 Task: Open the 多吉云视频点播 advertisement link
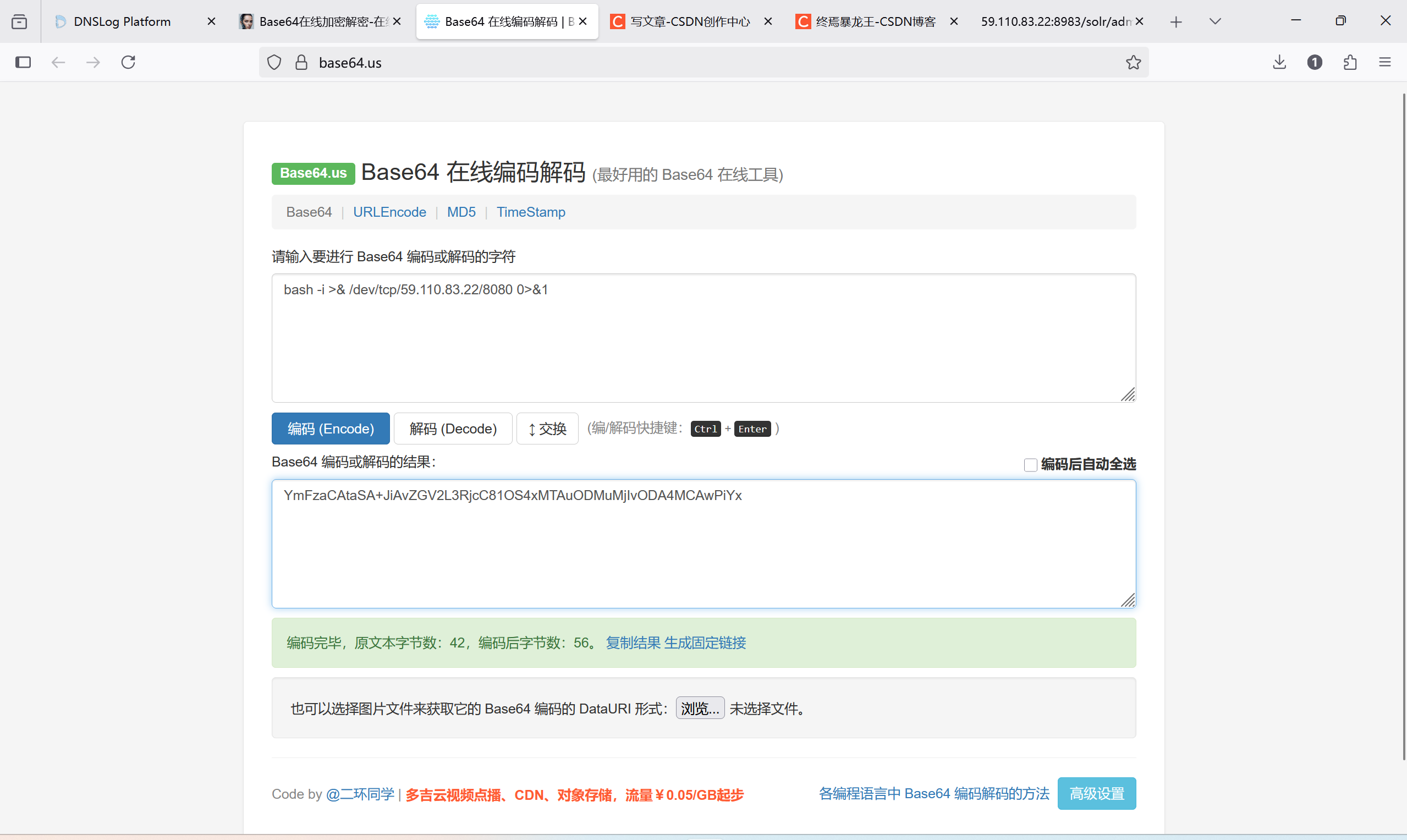pos(574,795)
